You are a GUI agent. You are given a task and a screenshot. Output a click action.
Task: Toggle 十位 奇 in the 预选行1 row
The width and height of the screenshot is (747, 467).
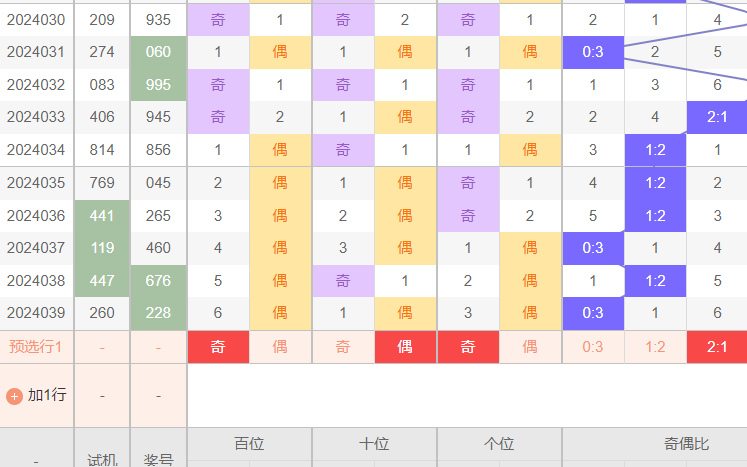tap(343, 347)
